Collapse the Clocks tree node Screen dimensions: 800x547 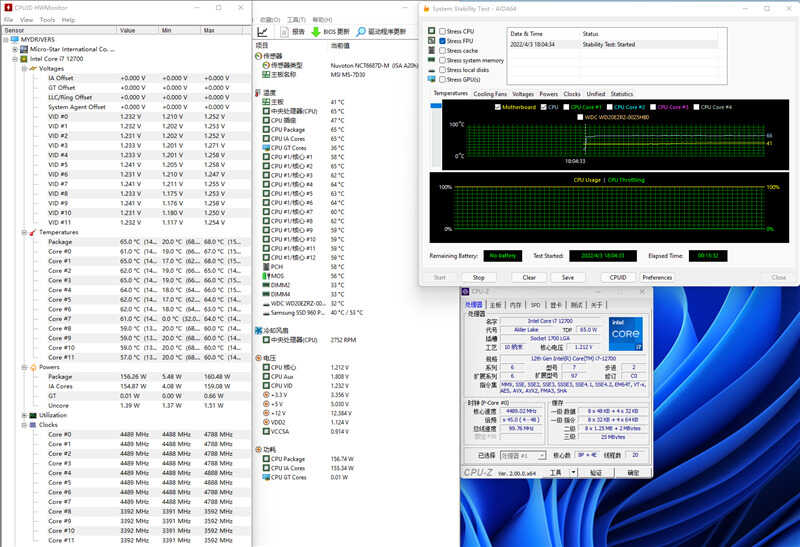pyautogui.click(x=24, y=425)
